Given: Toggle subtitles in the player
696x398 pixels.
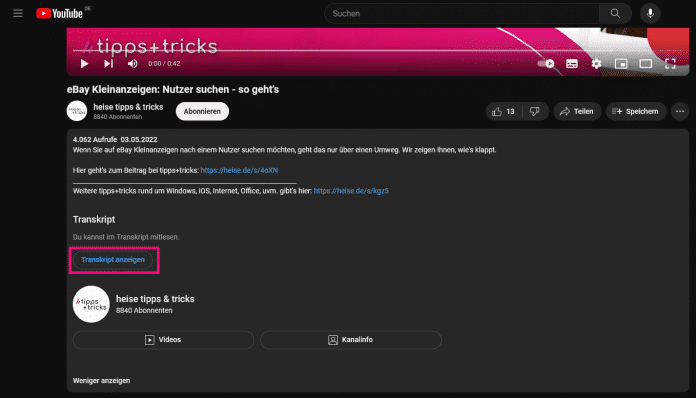Looking at the screenshot, I should (572, 64).
